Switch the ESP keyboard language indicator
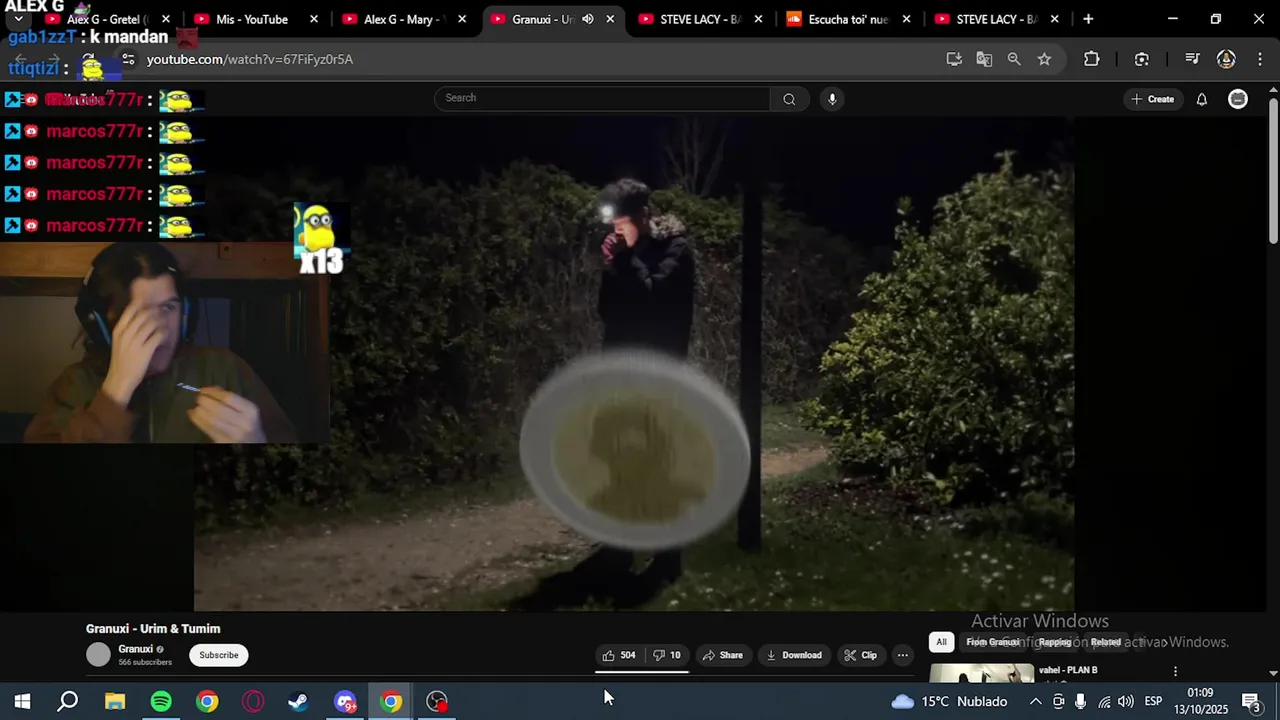The width and height of the screenshot is (1280, 720). pyautogui.click(x=1153, y=701)
